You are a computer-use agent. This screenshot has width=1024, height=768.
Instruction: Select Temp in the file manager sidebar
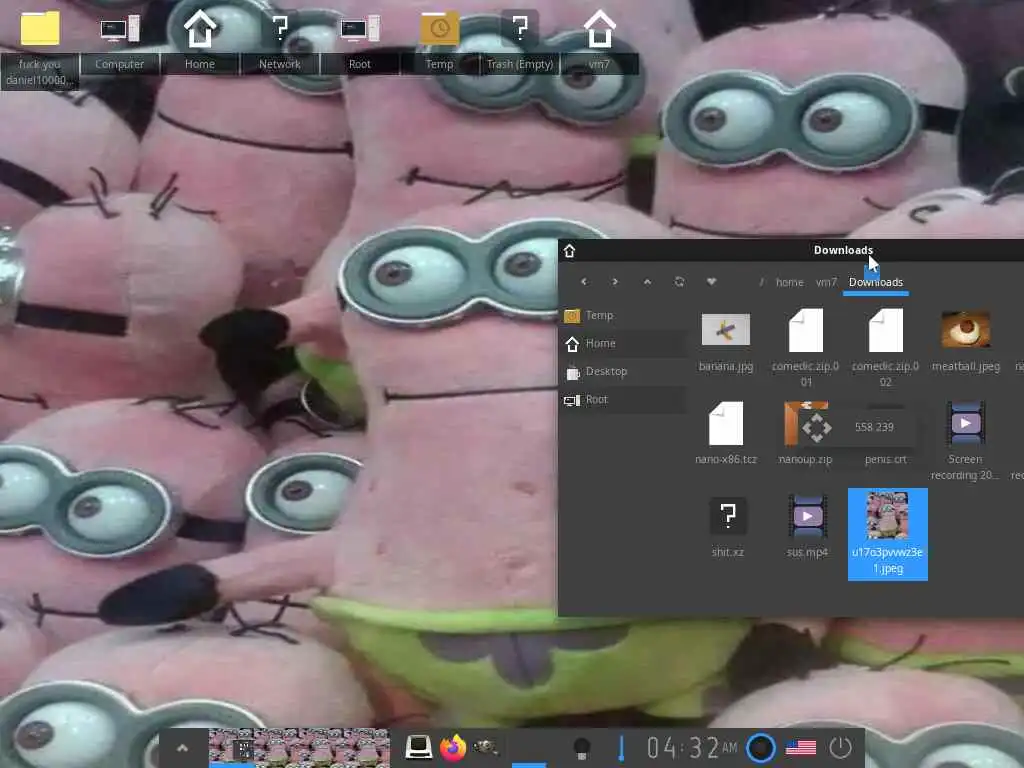[624, 315]
